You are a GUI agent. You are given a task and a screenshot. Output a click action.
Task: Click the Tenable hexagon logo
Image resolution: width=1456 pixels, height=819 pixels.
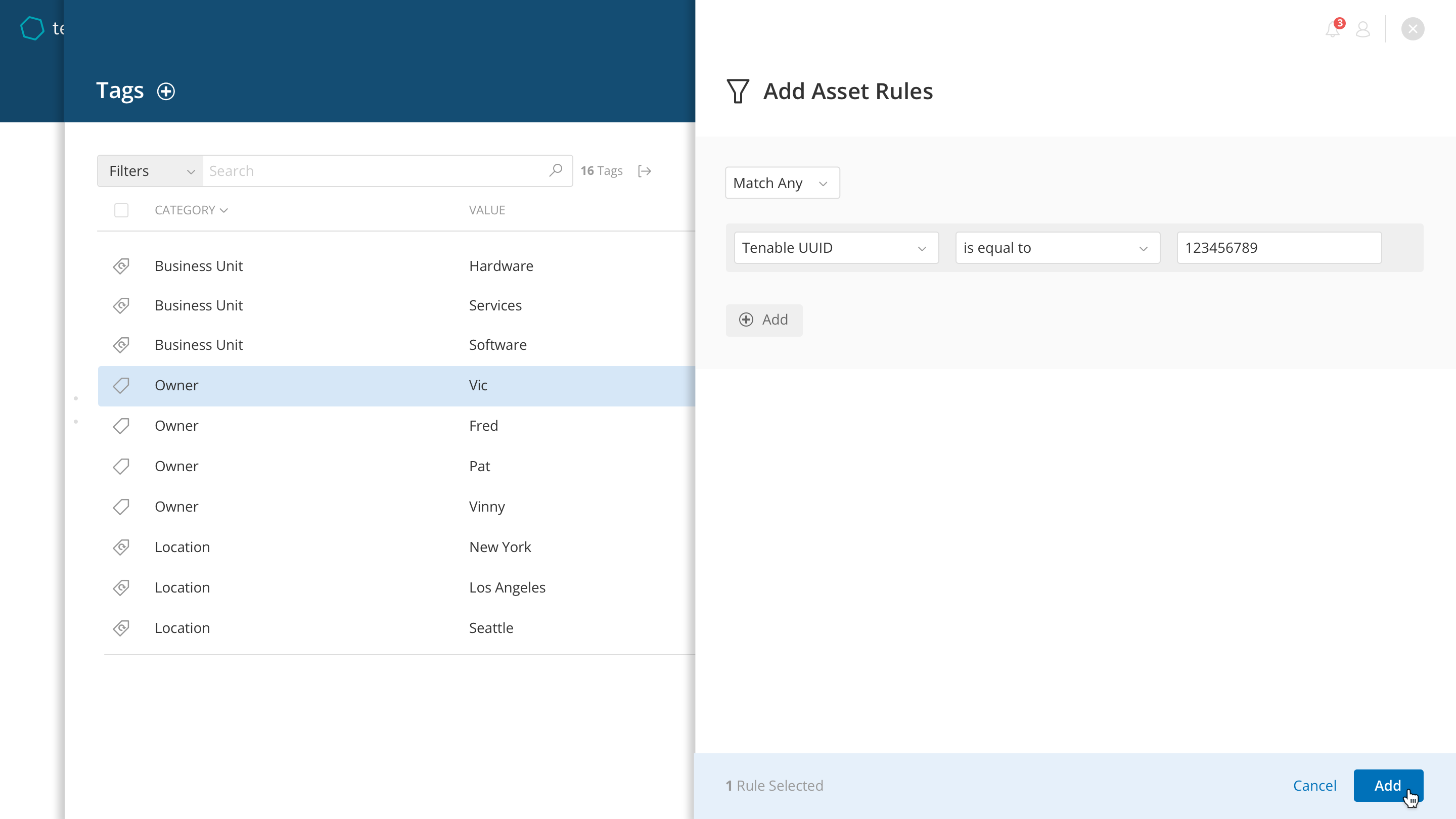[x=32, y=28]
